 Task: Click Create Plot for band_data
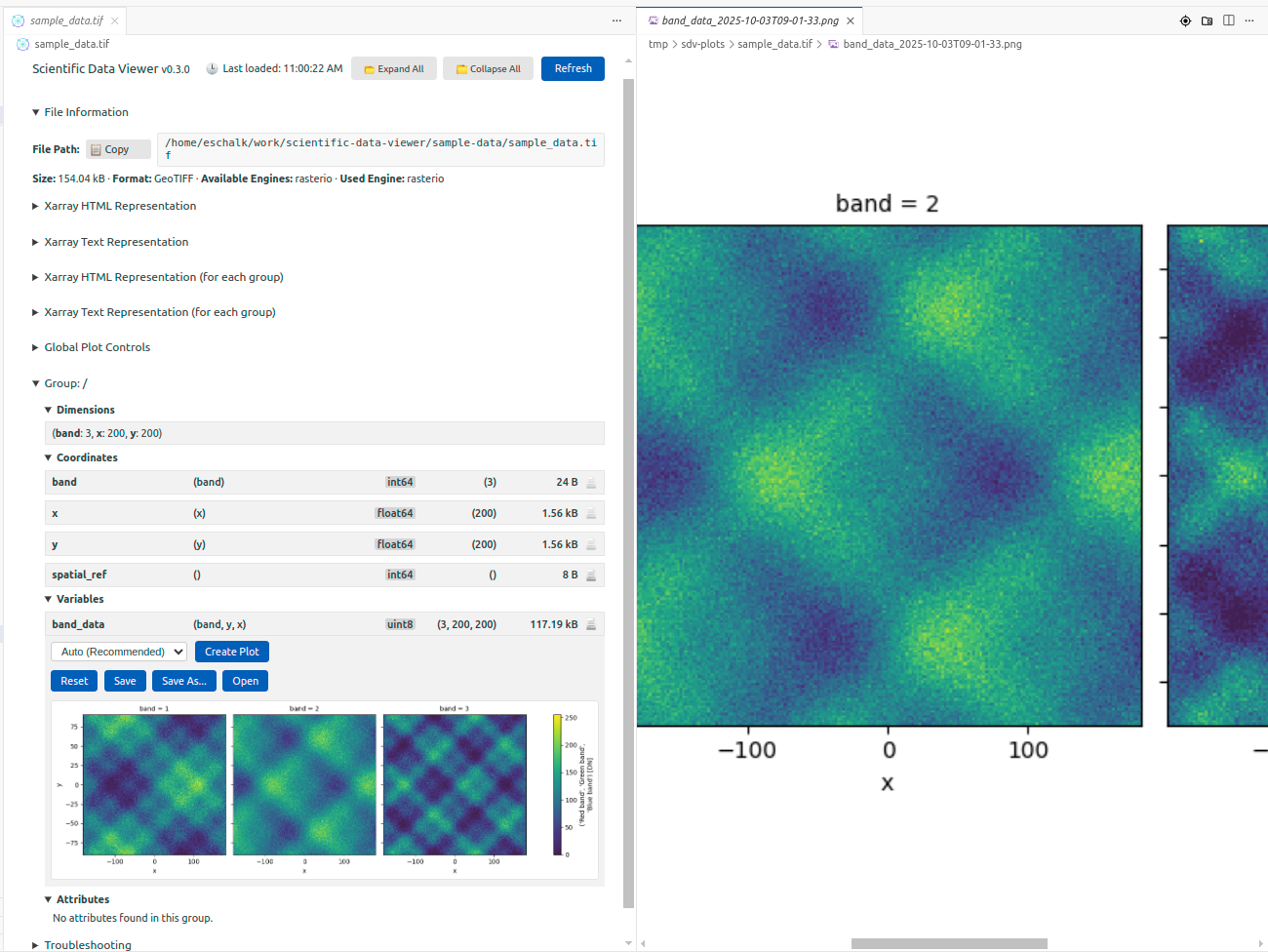click(x=231, y=651)
